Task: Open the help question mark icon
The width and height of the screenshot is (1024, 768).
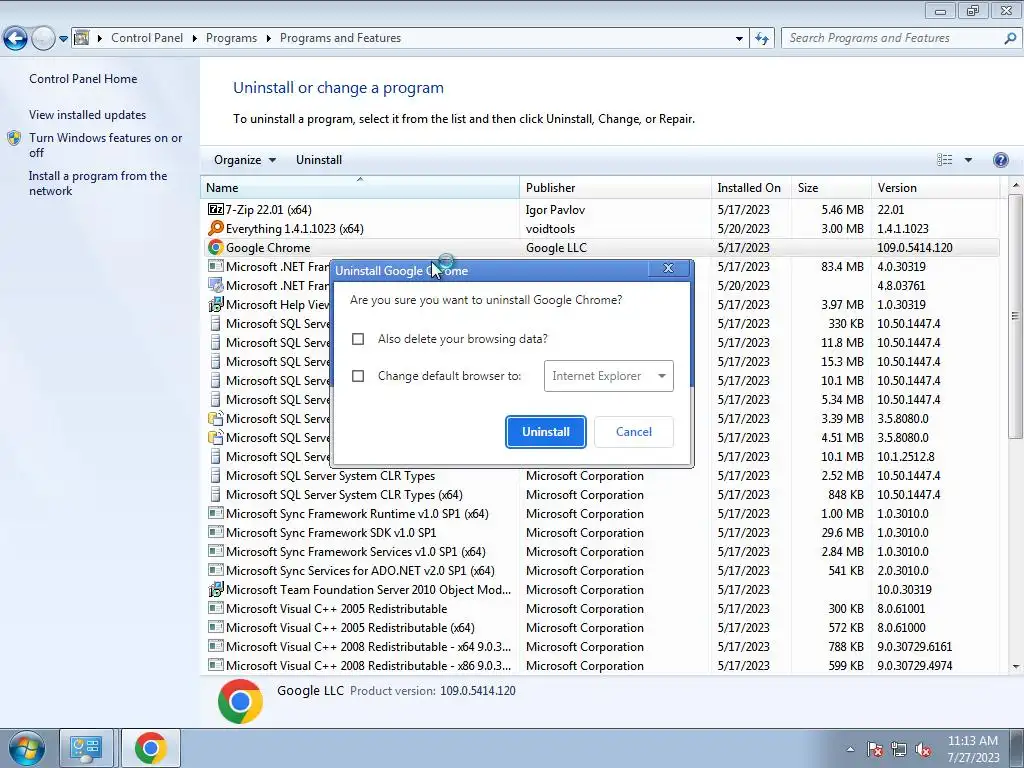Action: [x=1000, y=160]
